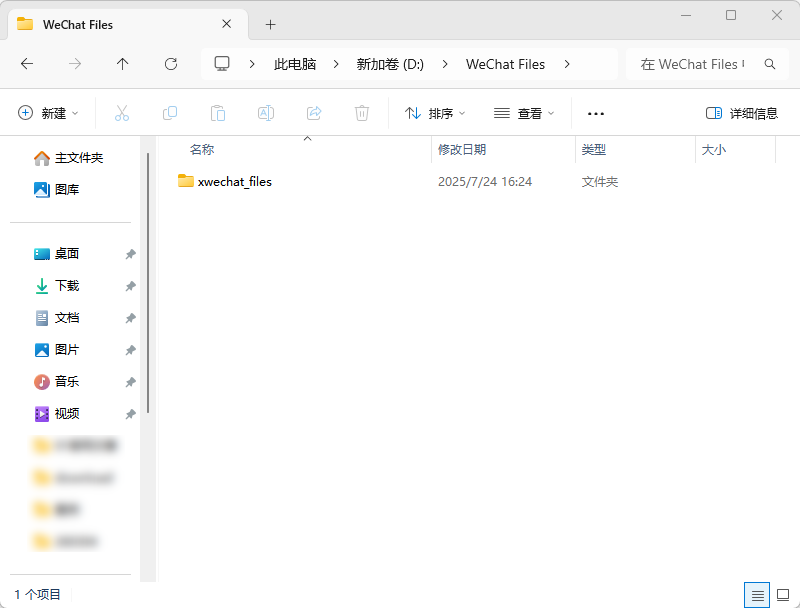Toggle details view in the status bar
Viewport: 800px width, 608px height.
[756, 594]
